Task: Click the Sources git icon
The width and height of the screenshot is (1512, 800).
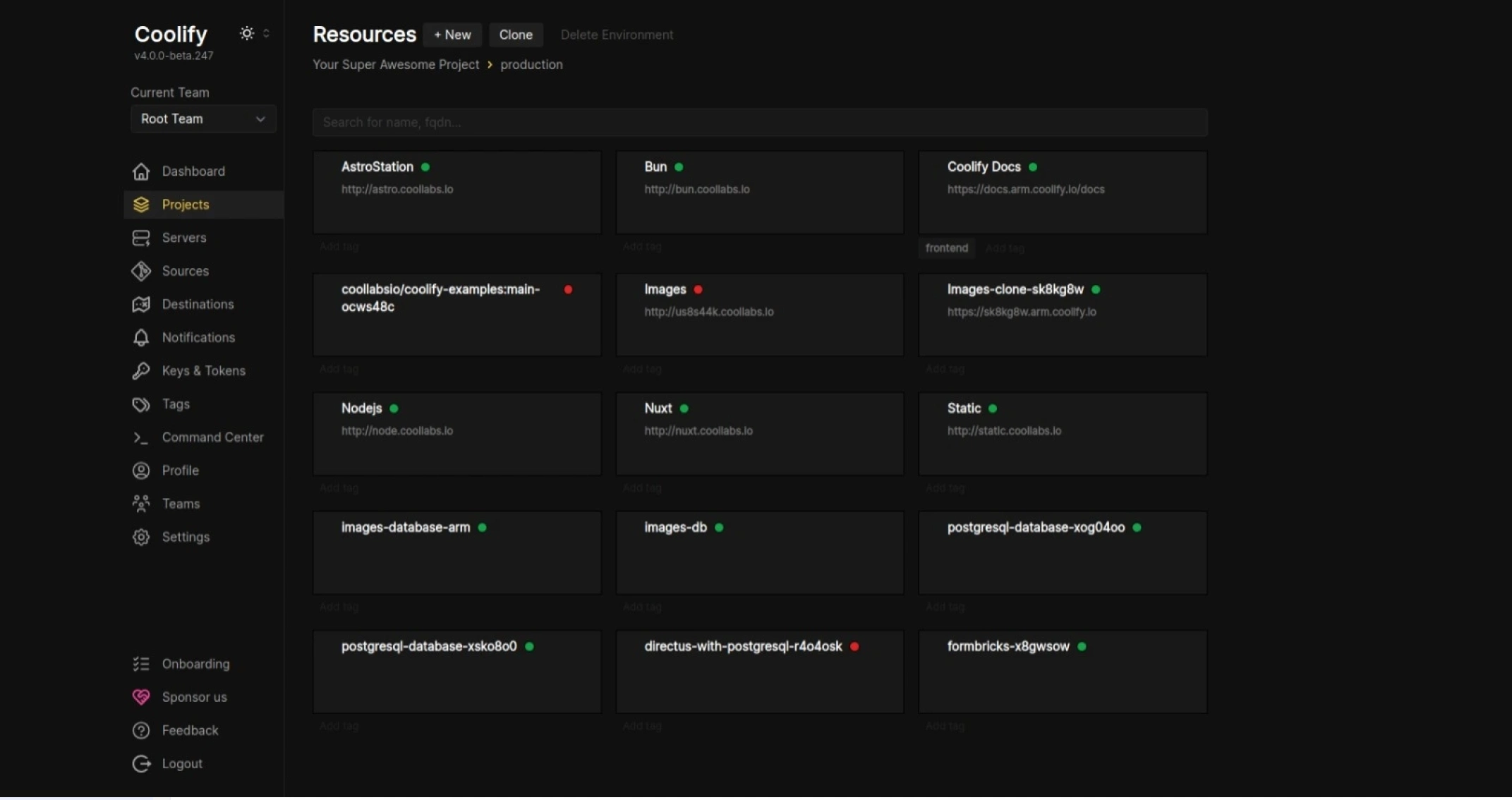Action: coord(141,271)
